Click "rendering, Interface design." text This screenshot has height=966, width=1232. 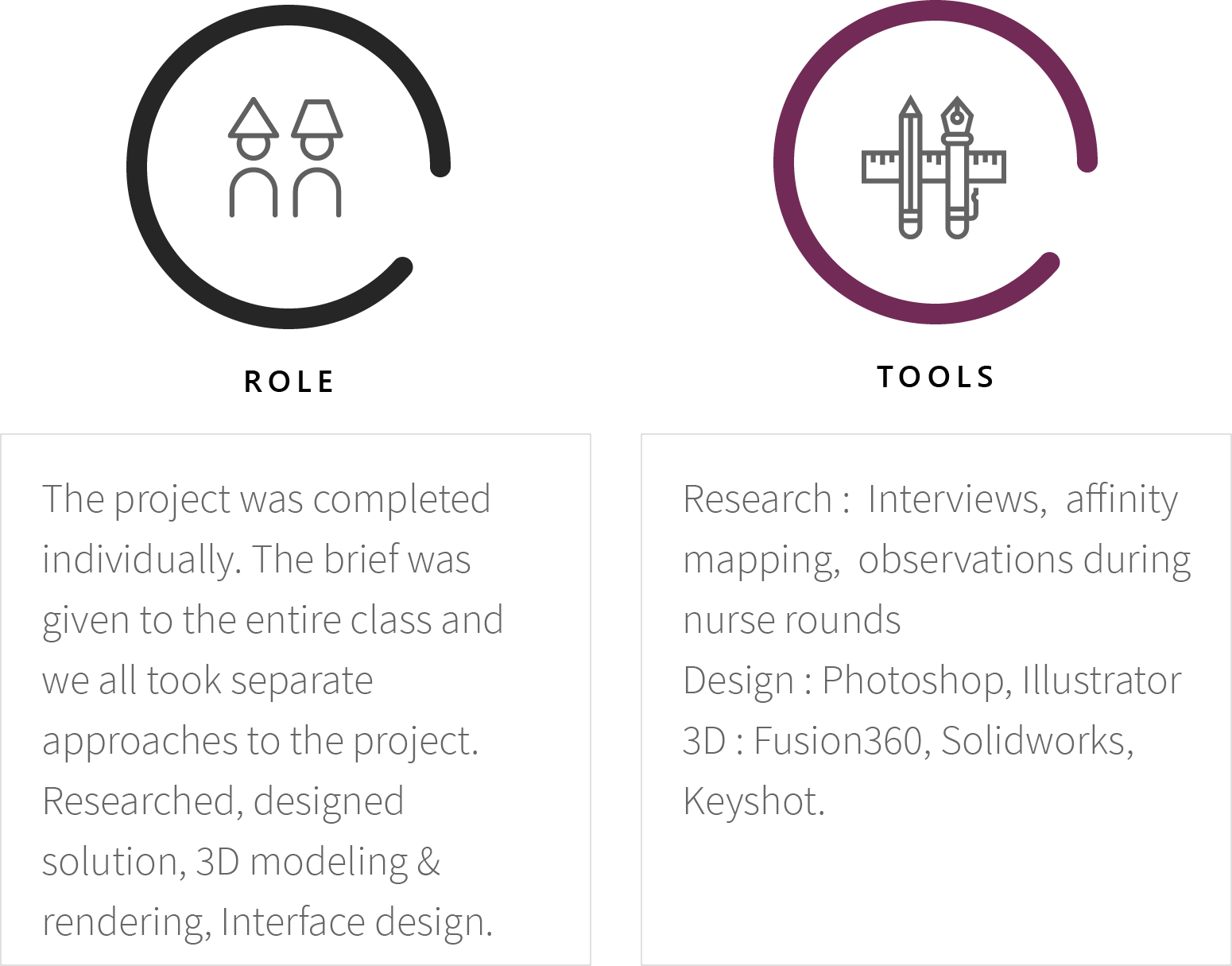(268, 923)
